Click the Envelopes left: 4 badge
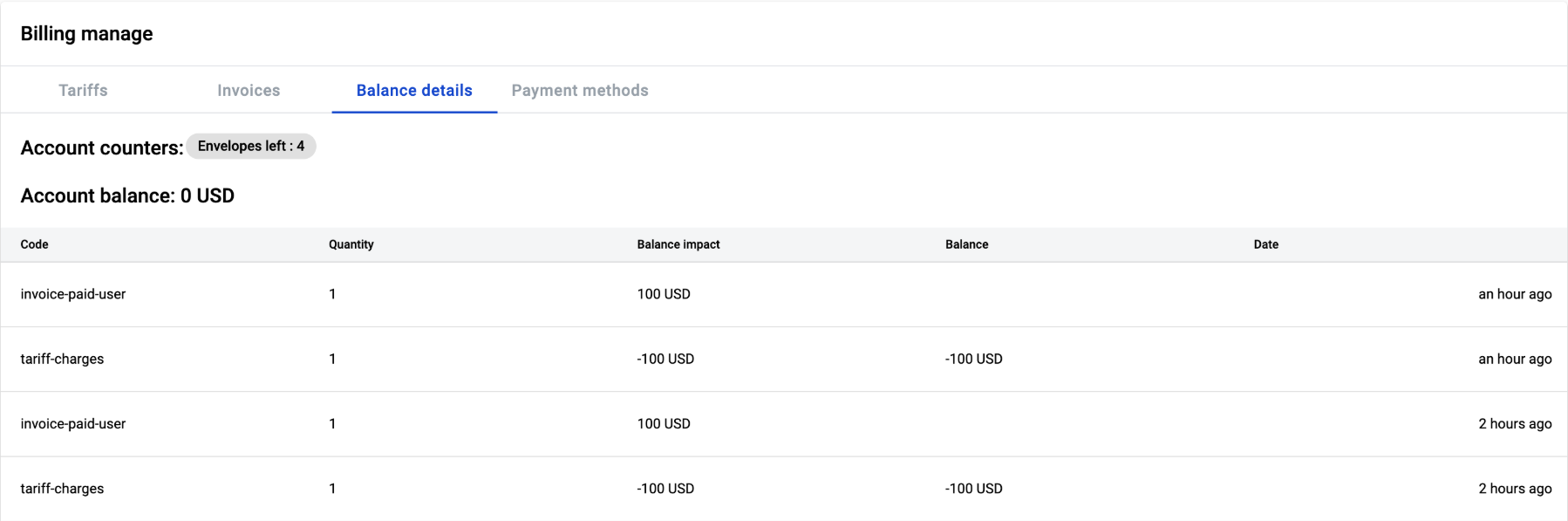This screenshot has height=521, width=1568. coord(251,147)
